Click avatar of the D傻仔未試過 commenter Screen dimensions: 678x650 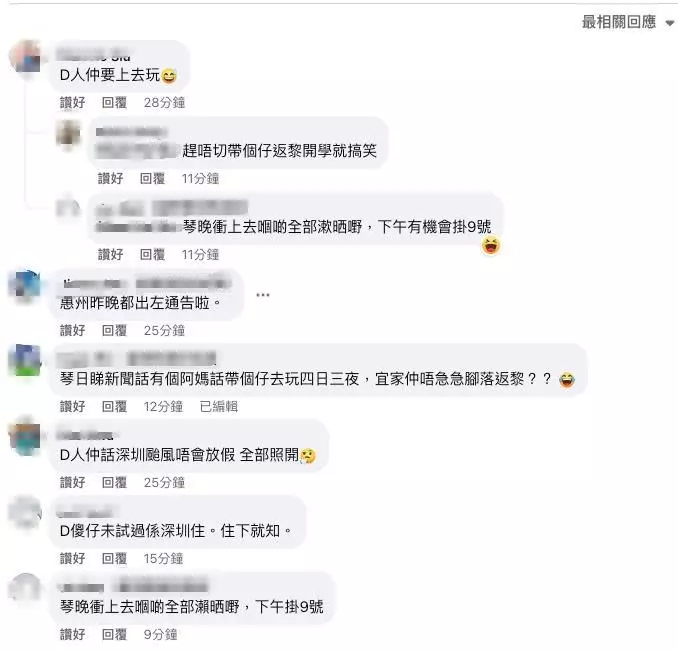[x=25, y=513]
